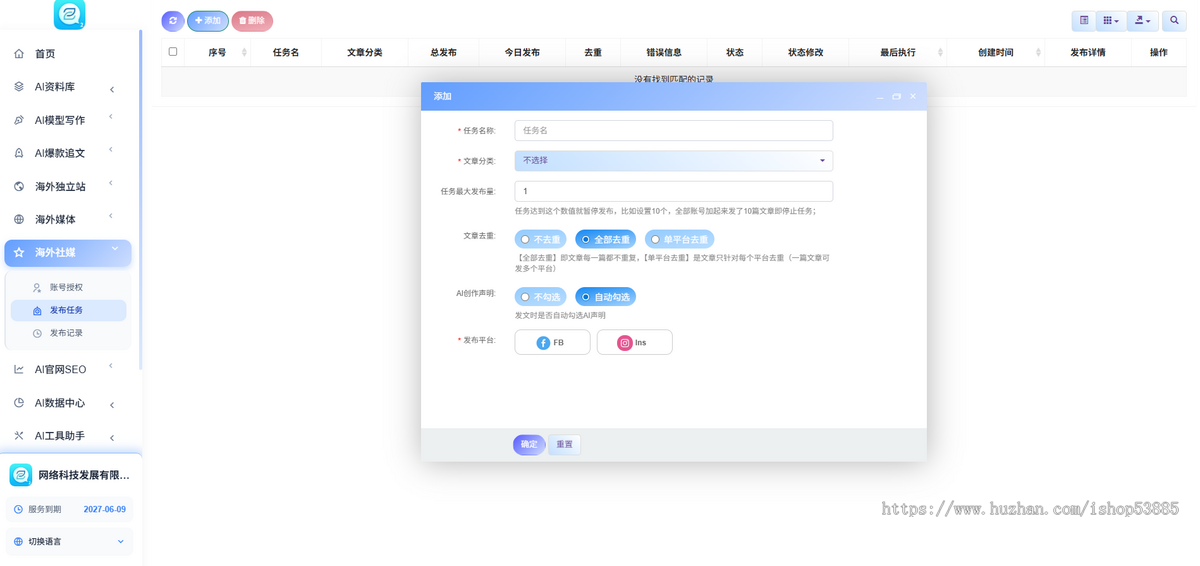This screenshot has width=1200, height=566.
Task: Focus the 任务名称 input field
Action: coord(674,130)
